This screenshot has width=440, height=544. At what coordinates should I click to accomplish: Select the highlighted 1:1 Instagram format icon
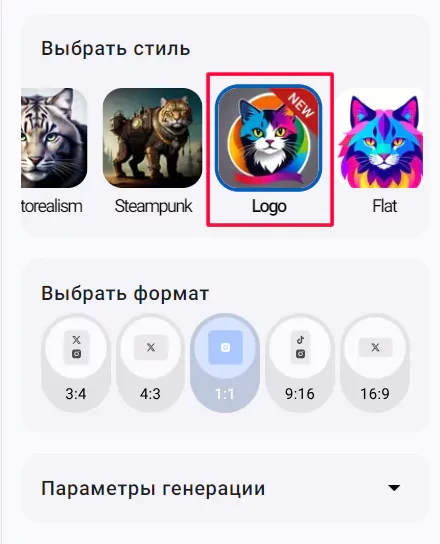(225, 347)
